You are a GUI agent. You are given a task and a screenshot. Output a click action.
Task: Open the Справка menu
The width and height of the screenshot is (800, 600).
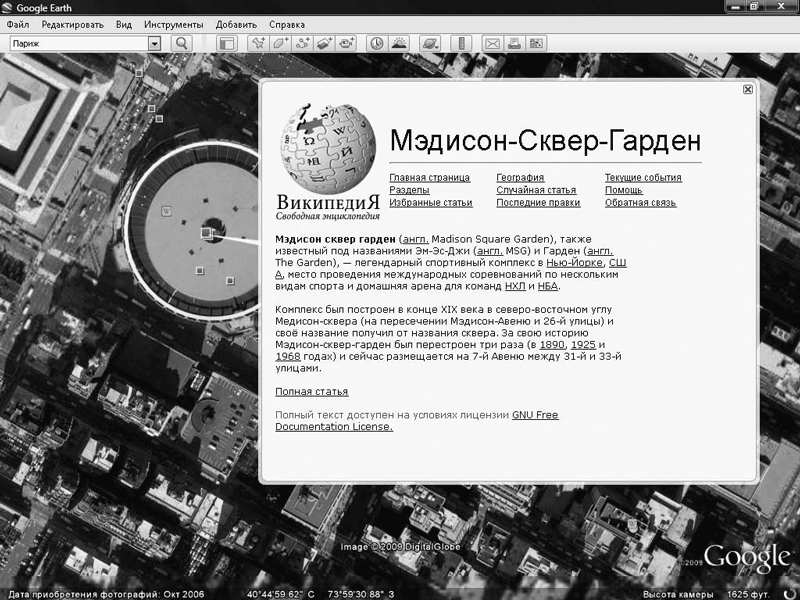coord(287,24)
